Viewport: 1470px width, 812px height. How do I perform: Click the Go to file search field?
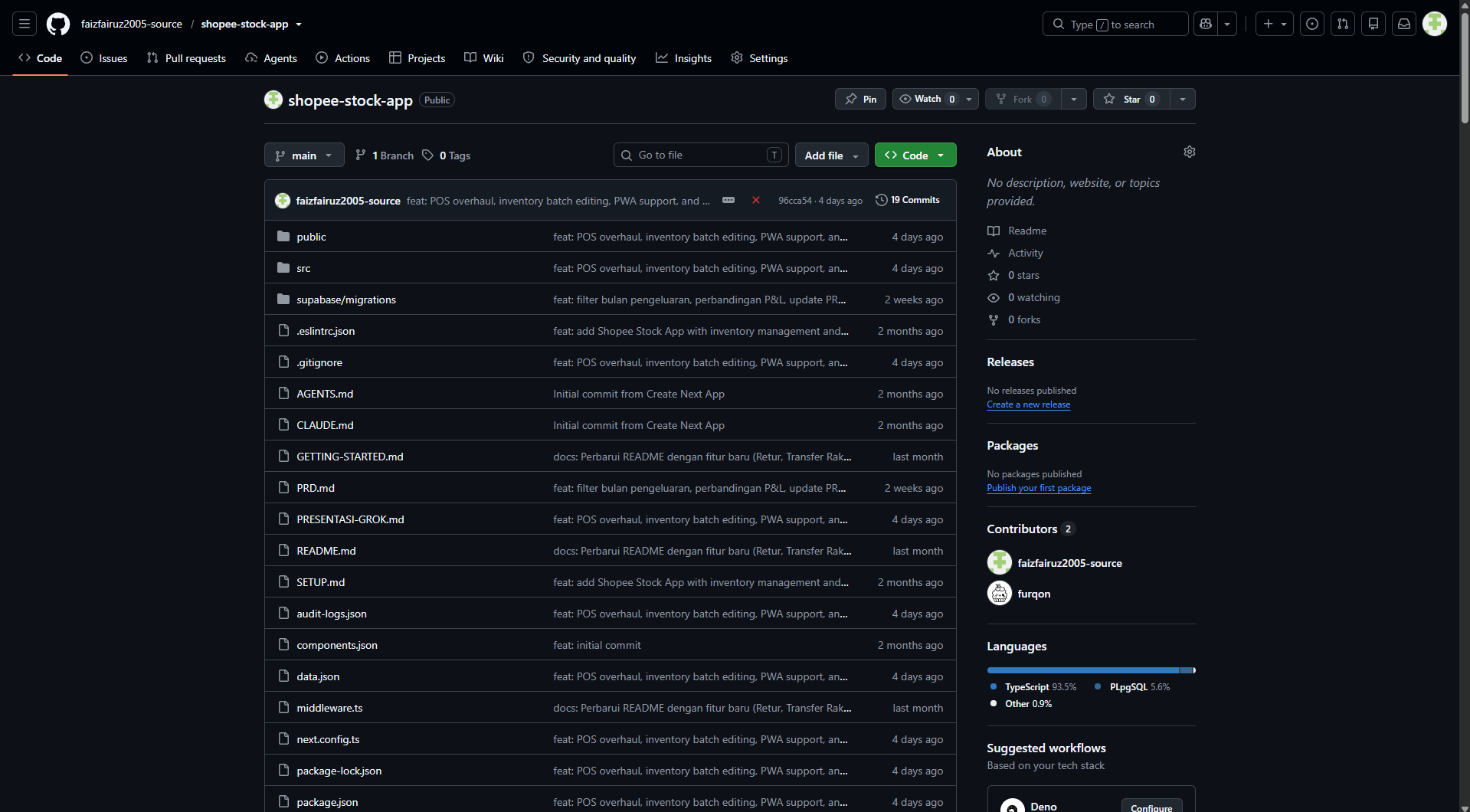pos(701,155)
